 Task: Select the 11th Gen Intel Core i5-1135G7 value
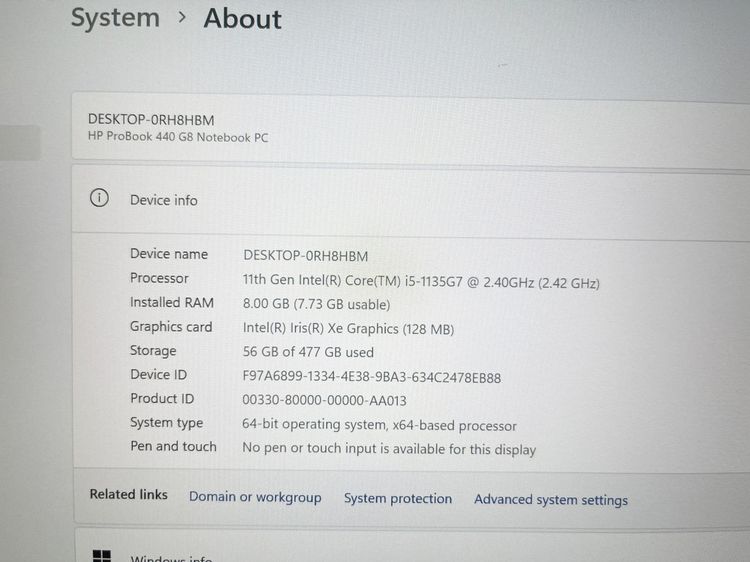point(421,281)
